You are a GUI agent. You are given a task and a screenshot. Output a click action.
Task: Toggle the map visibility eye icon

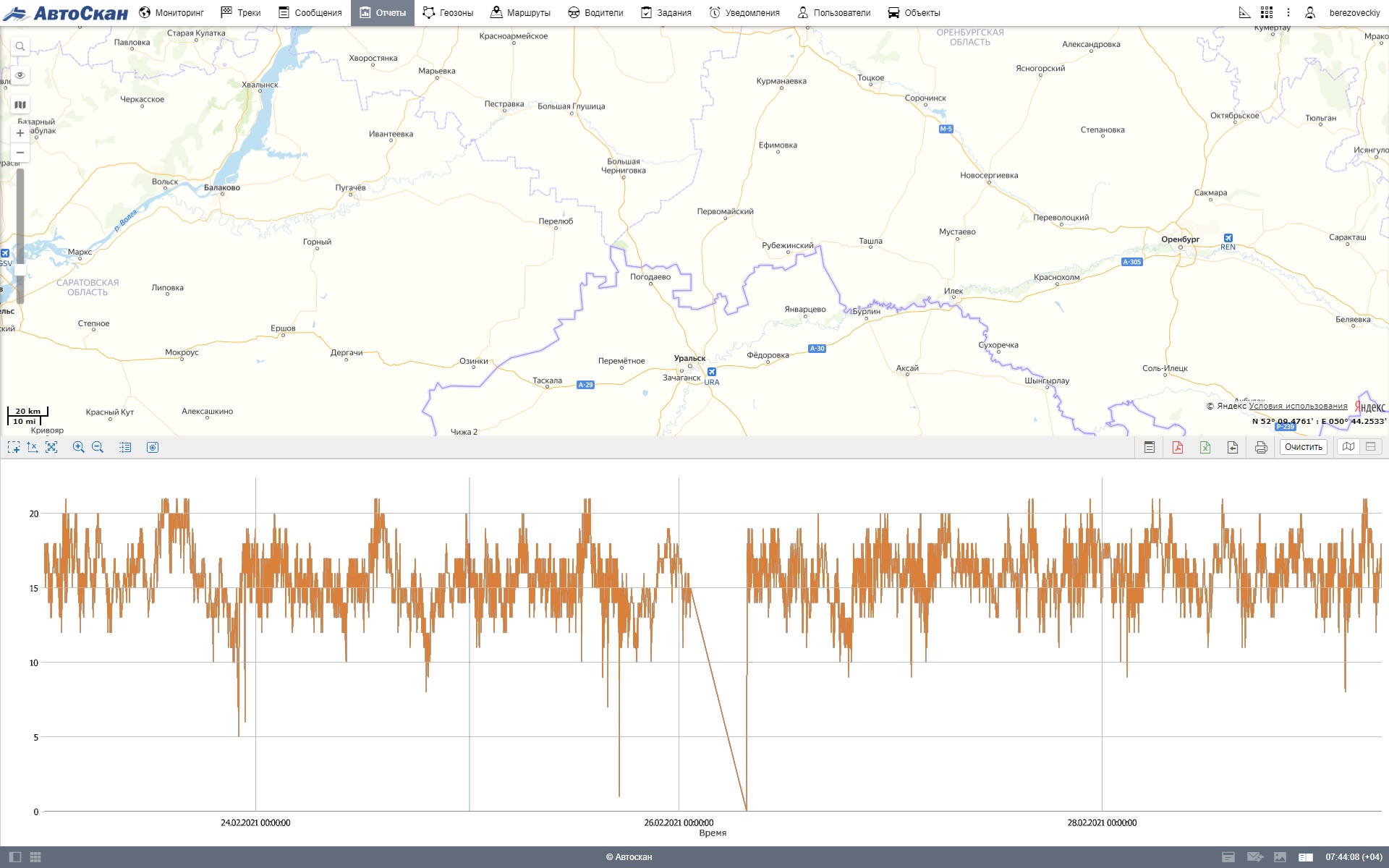(x=20, y=75)
